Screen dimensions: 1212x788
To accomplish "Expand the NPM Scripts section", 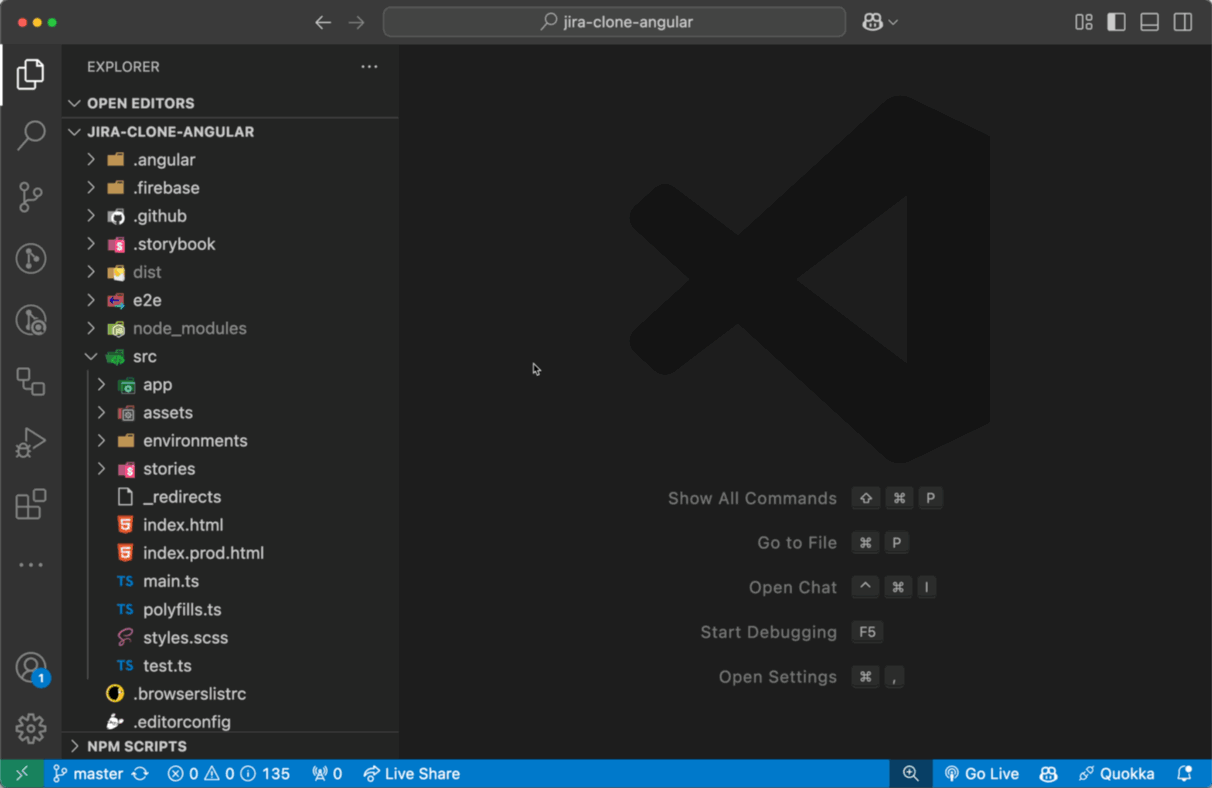I will pyautogui.click(x=230, y=746).
